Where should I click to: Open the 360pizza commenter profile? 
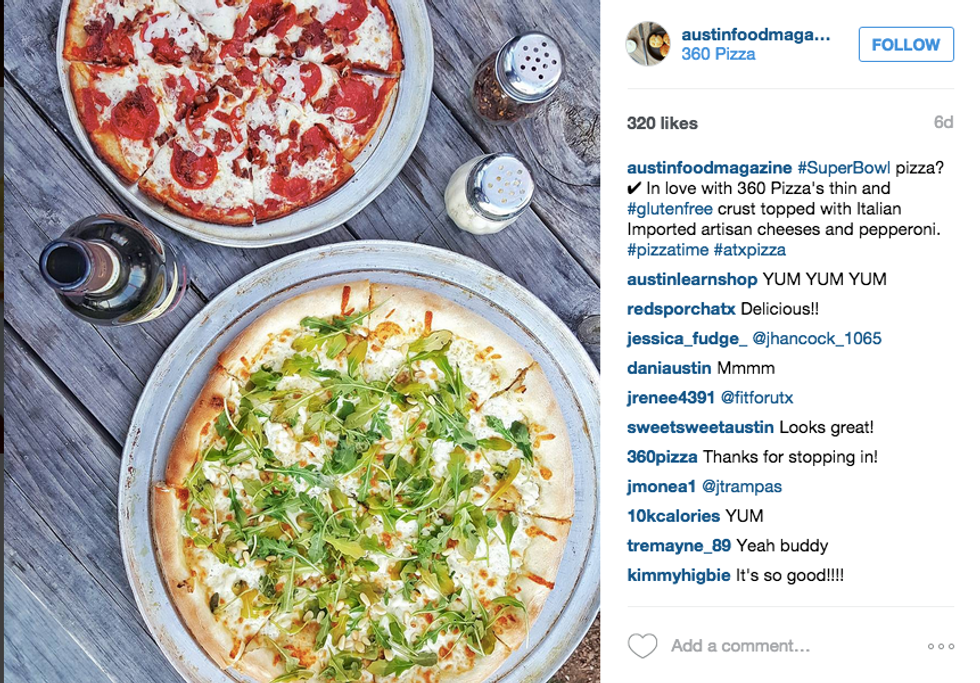point(662,457)
